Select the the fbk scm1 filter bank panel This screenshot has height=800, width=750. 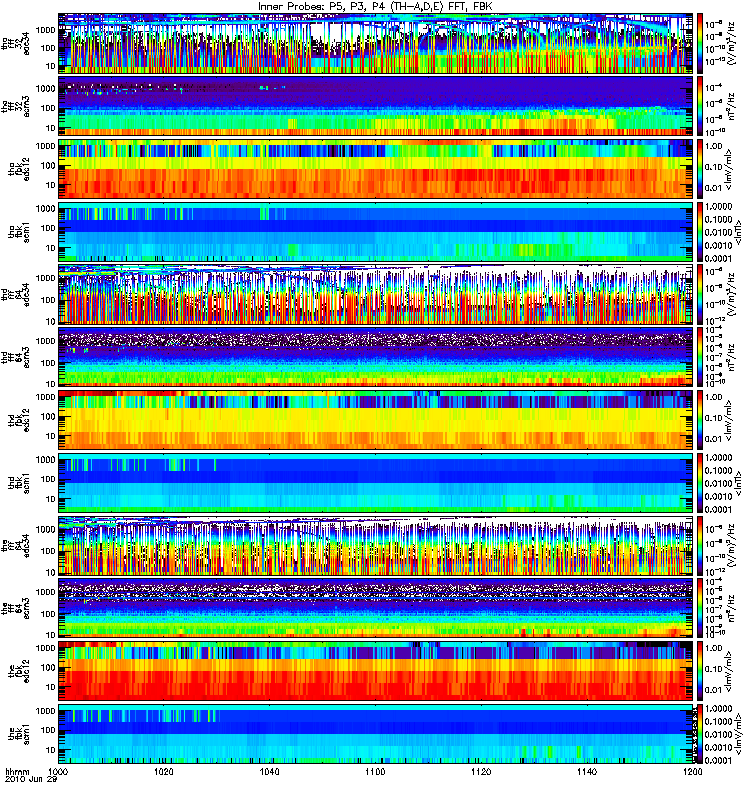(376, 734)
